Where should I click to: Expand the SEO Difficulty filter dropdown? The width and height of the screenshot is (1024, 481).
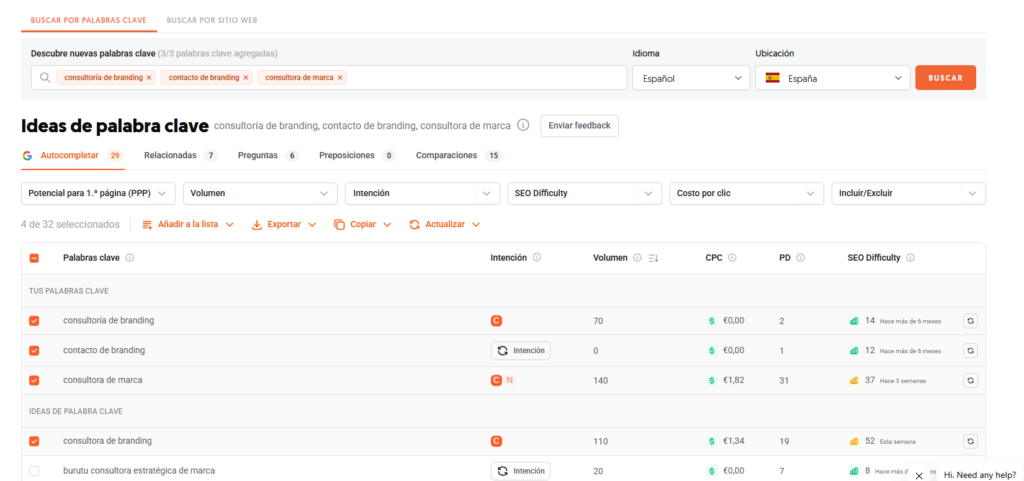coord(584,193)
